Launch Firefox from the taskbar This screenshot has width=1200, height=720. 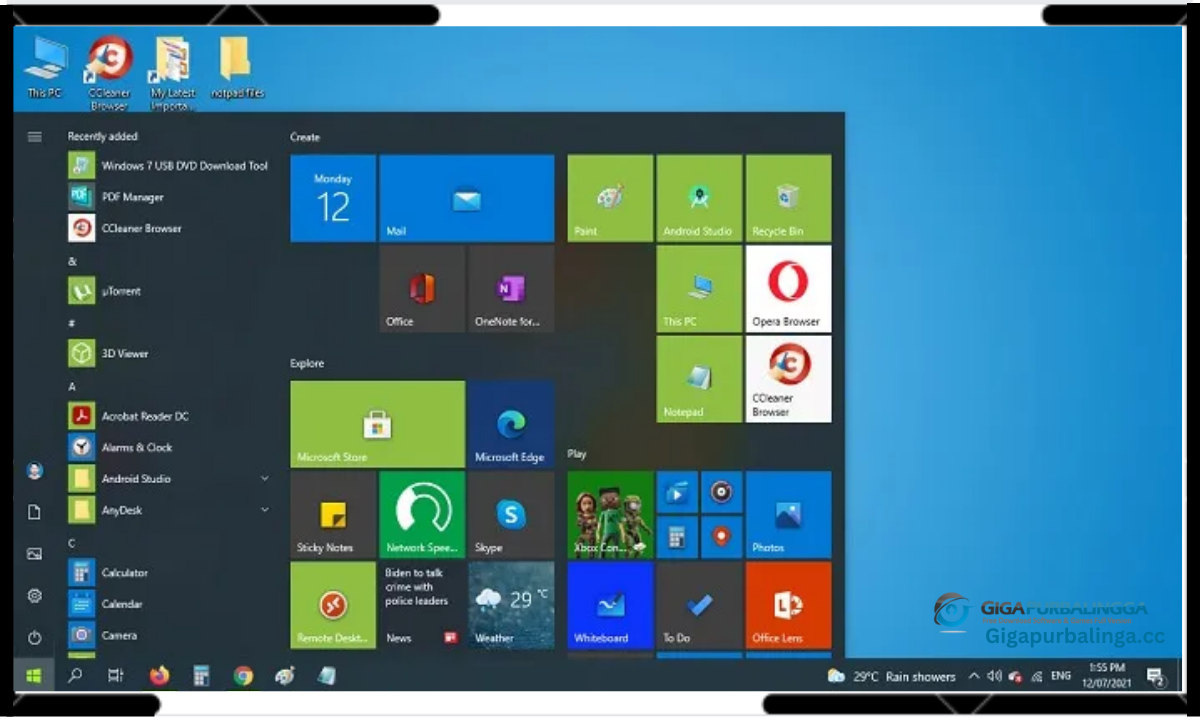[x=159, y=676]
